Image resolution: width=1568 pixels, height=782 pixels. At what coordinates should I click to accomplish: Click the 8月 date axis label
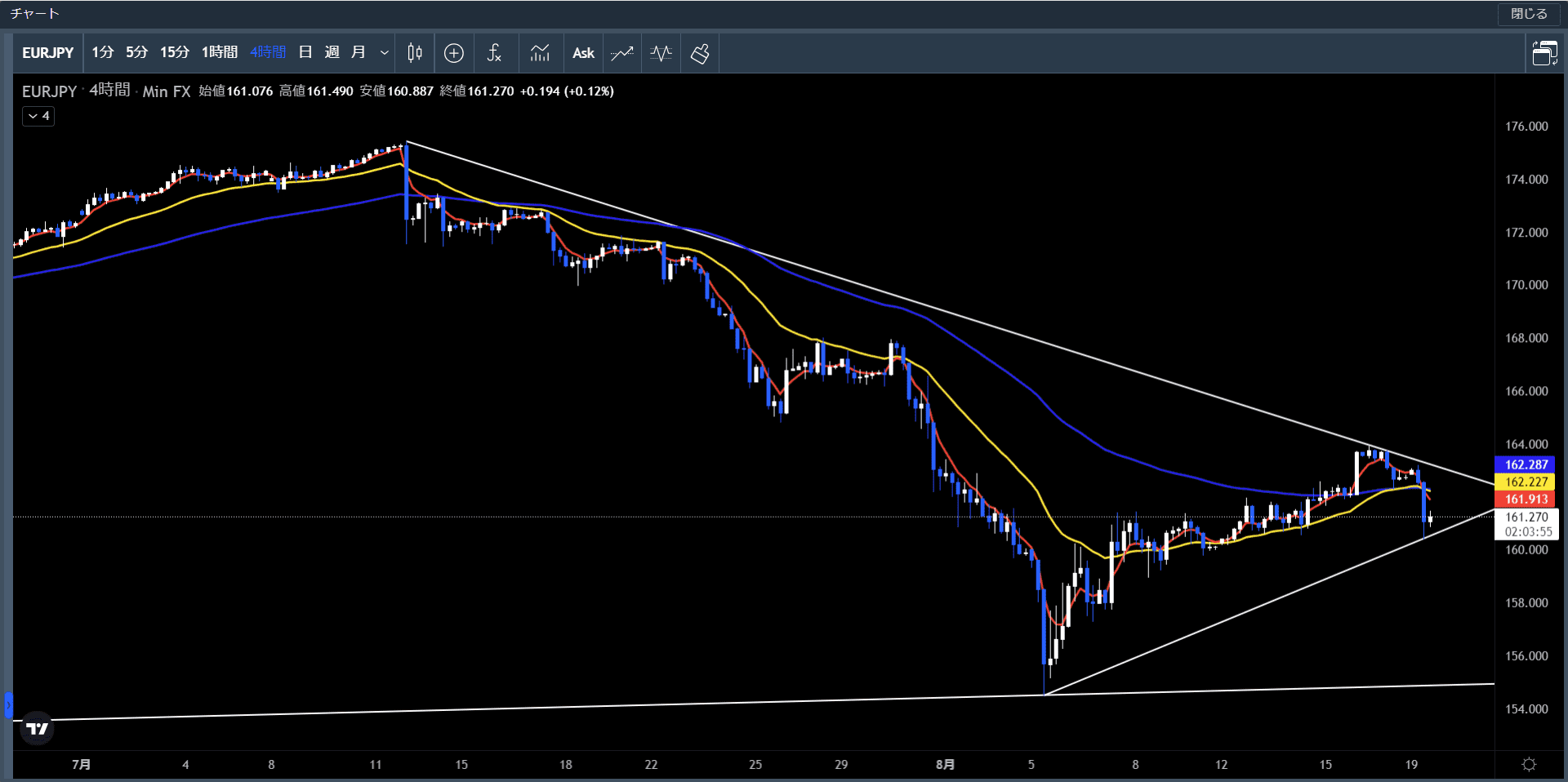tap(945, 764)
